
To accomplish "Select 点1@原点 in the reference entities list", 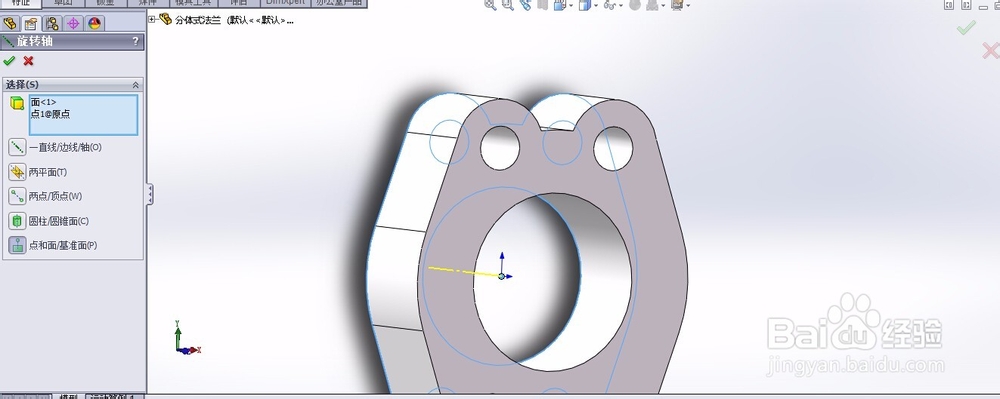I will coord(50,114).
